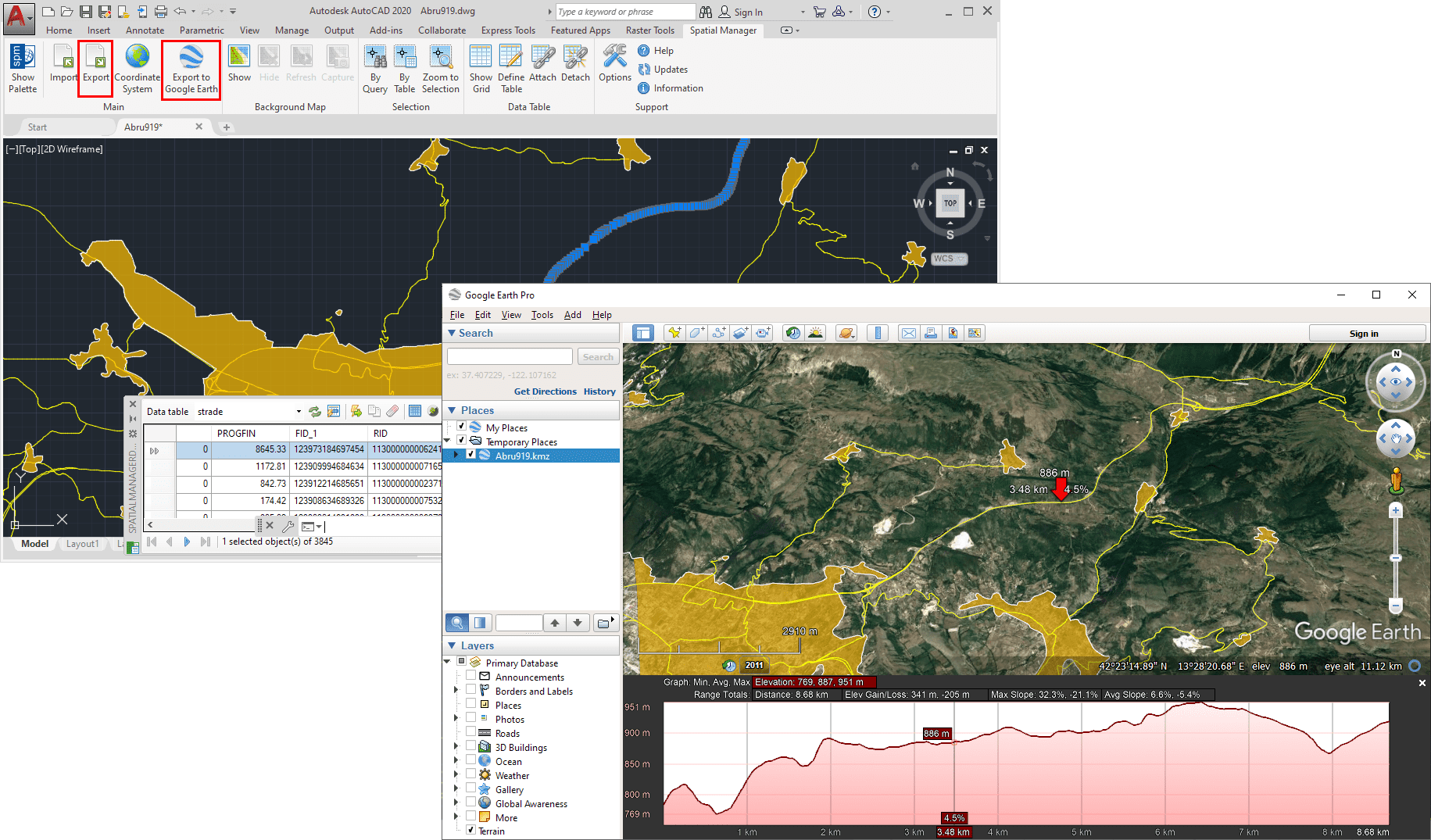Click Google Earth search input field
Screen dimensions: 1431x840
[510, 357]
